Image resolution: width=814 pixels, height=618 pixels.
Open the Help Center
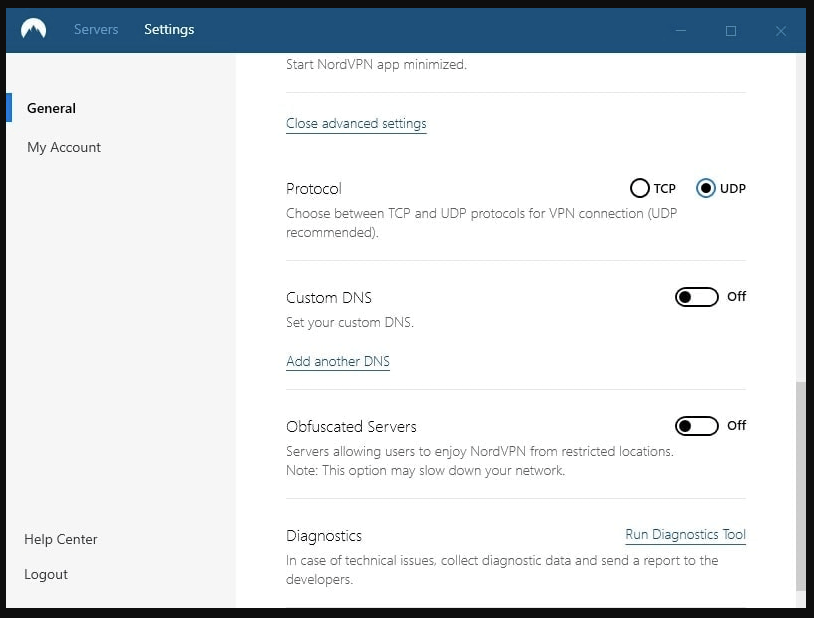(x=61, y=540)
